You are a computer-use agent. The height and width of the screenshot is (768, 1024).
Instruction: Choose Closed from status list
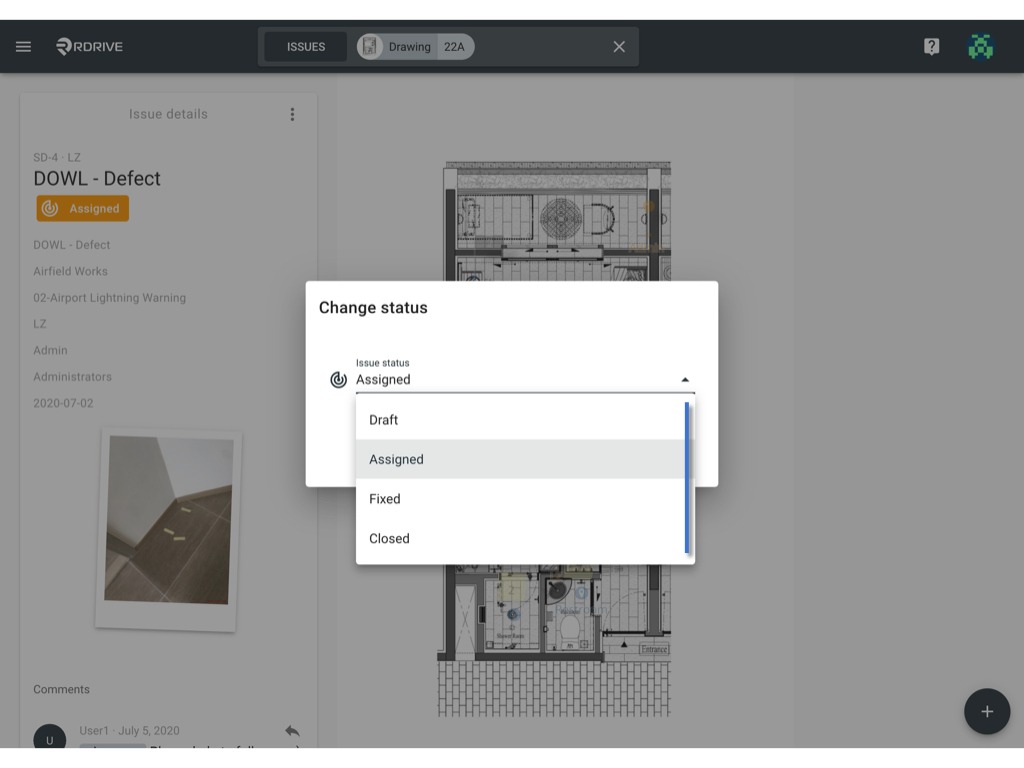pyautogui.click(x=520, y=539)
